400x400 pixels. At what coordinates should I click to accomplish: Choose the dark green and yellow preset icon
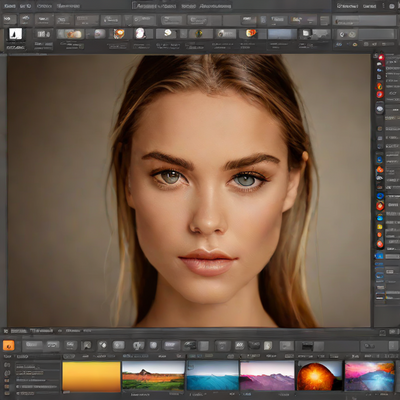click(x=199, y=34)
